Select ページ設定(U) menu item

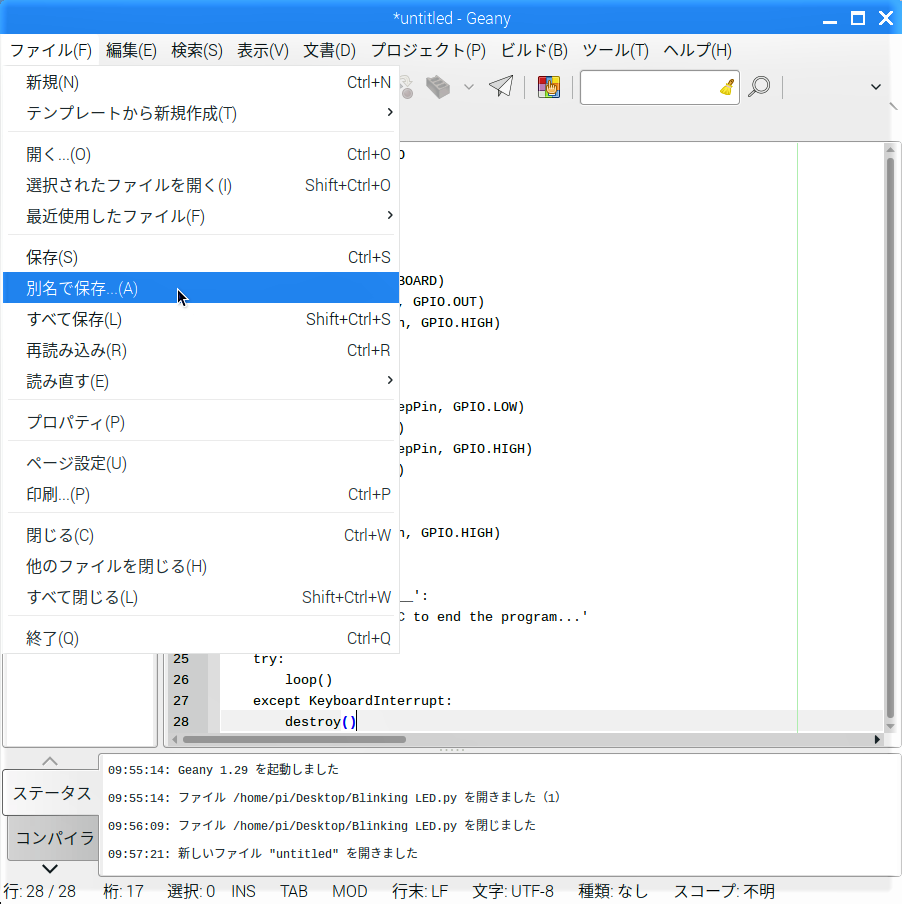click(x=201, y=464)
